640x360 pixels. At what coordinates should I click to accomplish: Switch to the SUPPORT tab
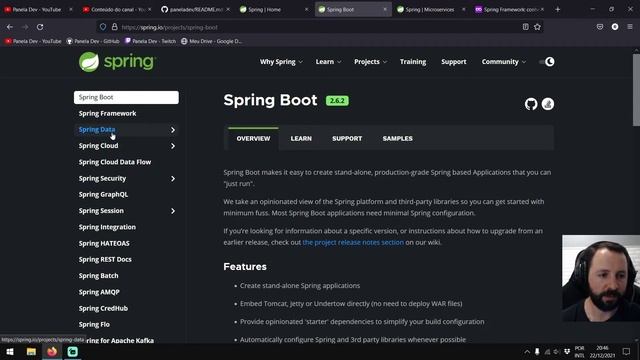click(347, 139)
